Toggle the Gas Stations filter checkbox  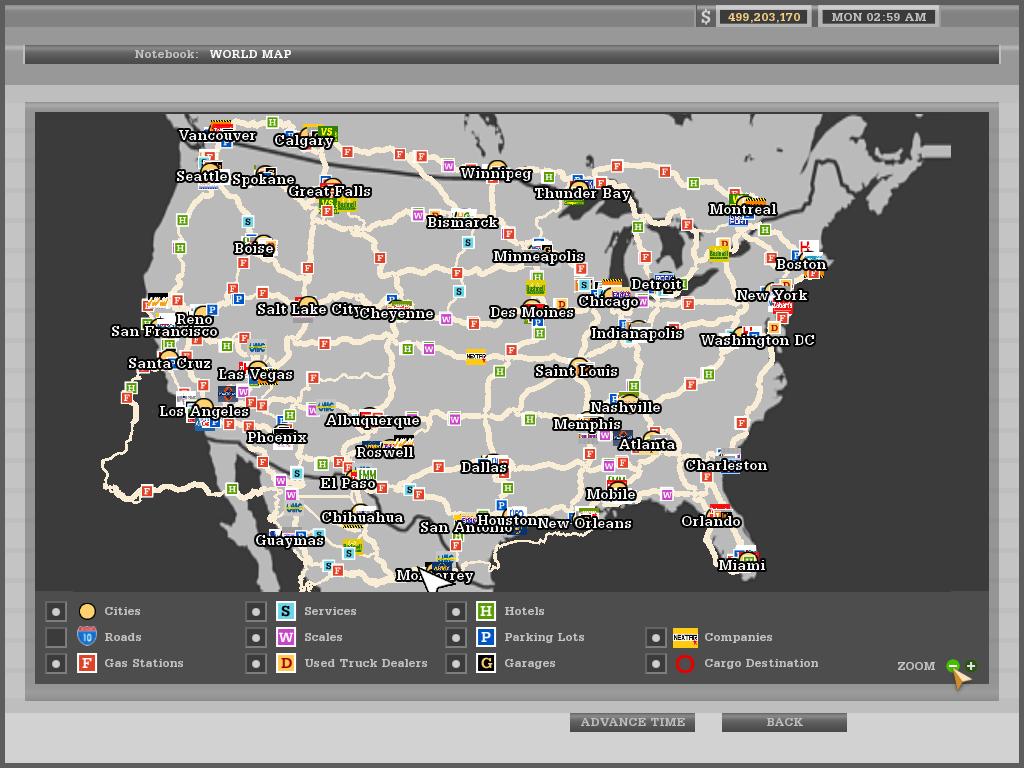[x=56, y=663]
